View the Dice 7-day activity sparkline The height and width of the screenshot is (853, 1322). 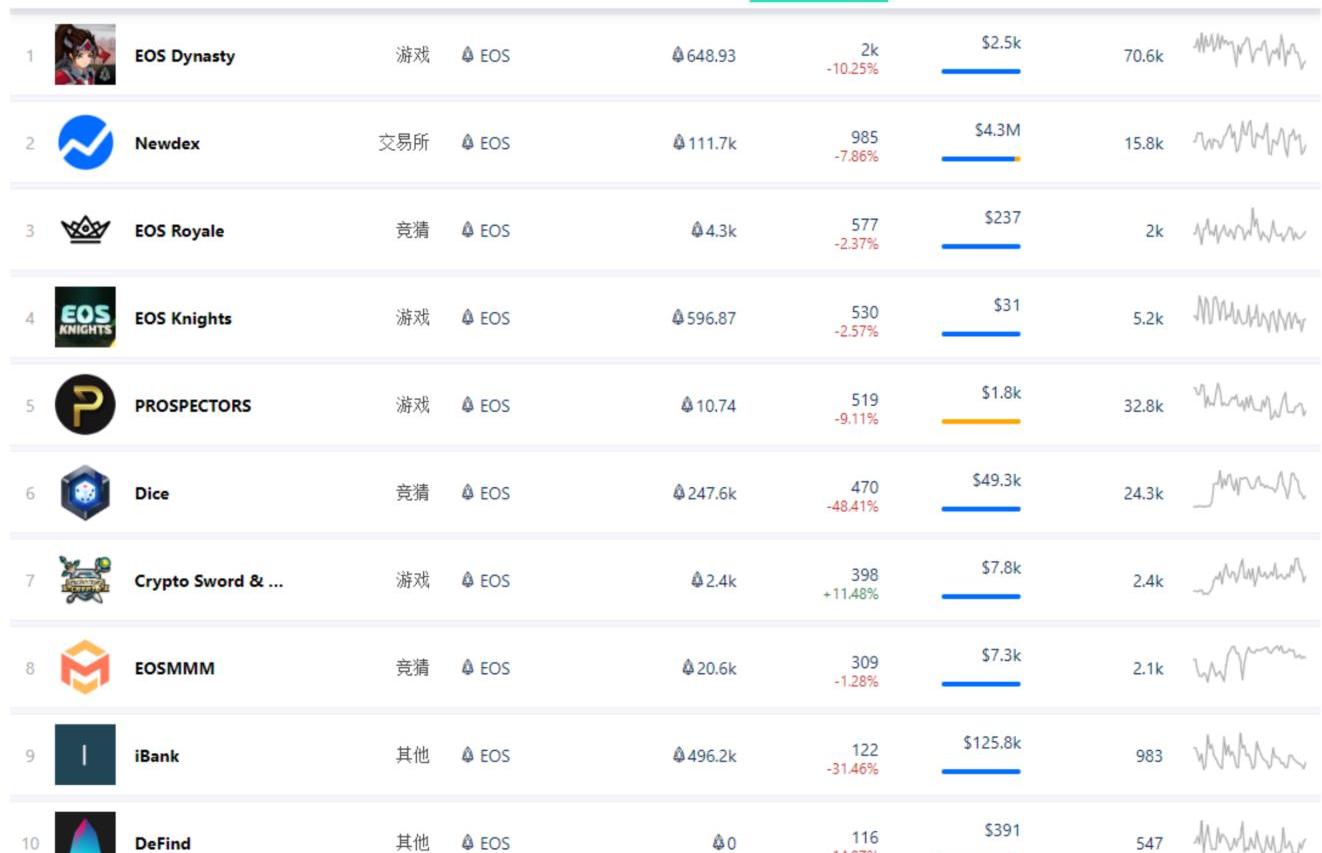(x=1249, y=489)
